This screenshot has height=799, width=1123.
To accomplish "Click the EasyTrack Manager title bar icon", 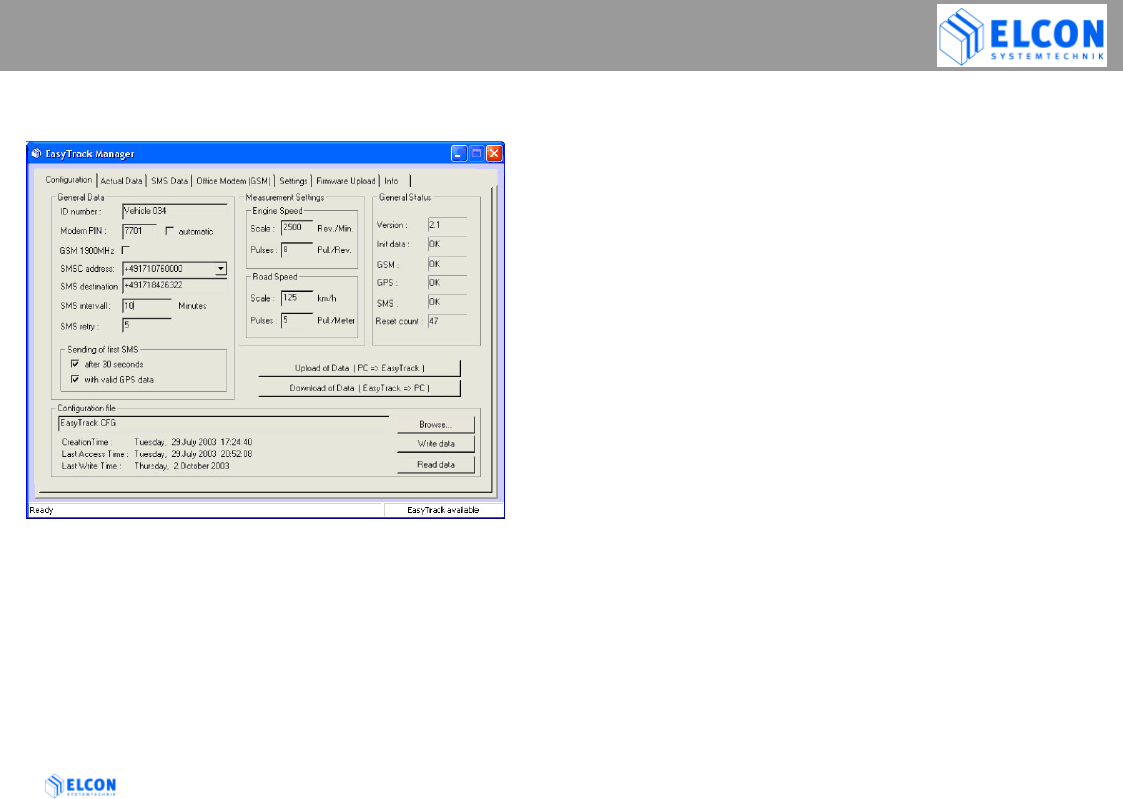I will pyautogui.click(x=37, y=153).
